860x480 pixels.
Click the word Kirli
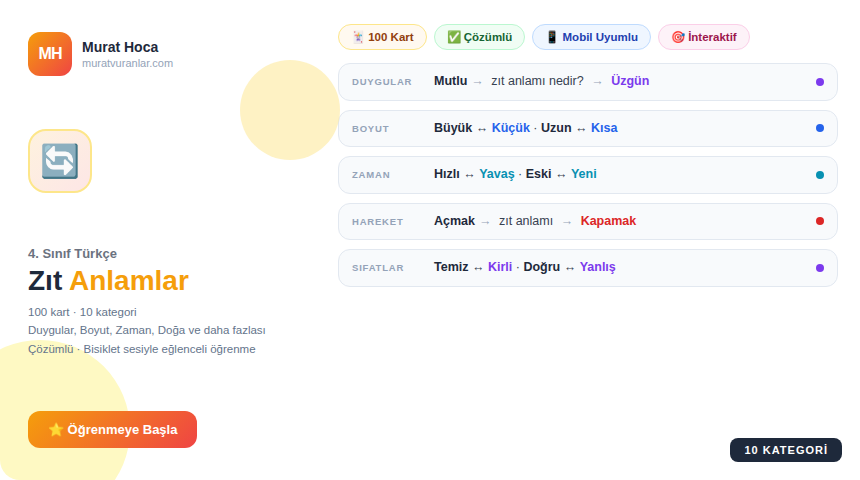tap(500, 267)
